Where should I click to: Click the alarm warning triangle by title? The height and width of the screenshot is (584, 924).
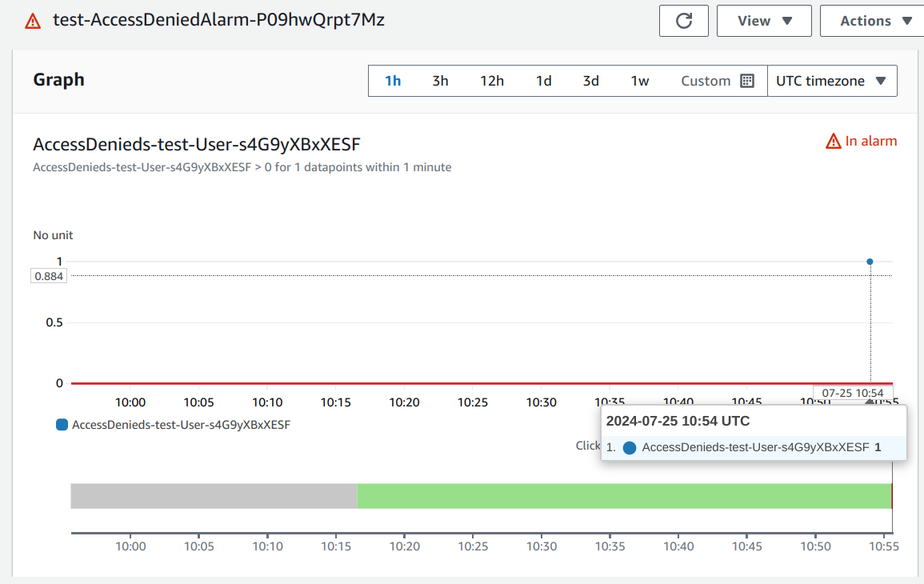(33, 21)
